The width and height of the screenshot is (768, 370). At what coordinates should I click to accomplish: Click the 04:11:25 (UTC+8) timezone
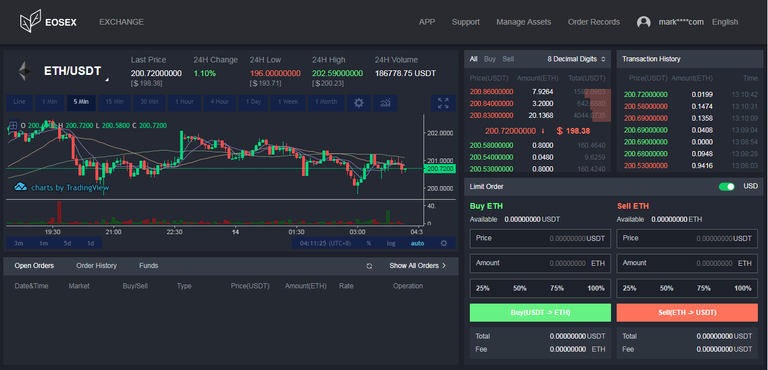324,243
